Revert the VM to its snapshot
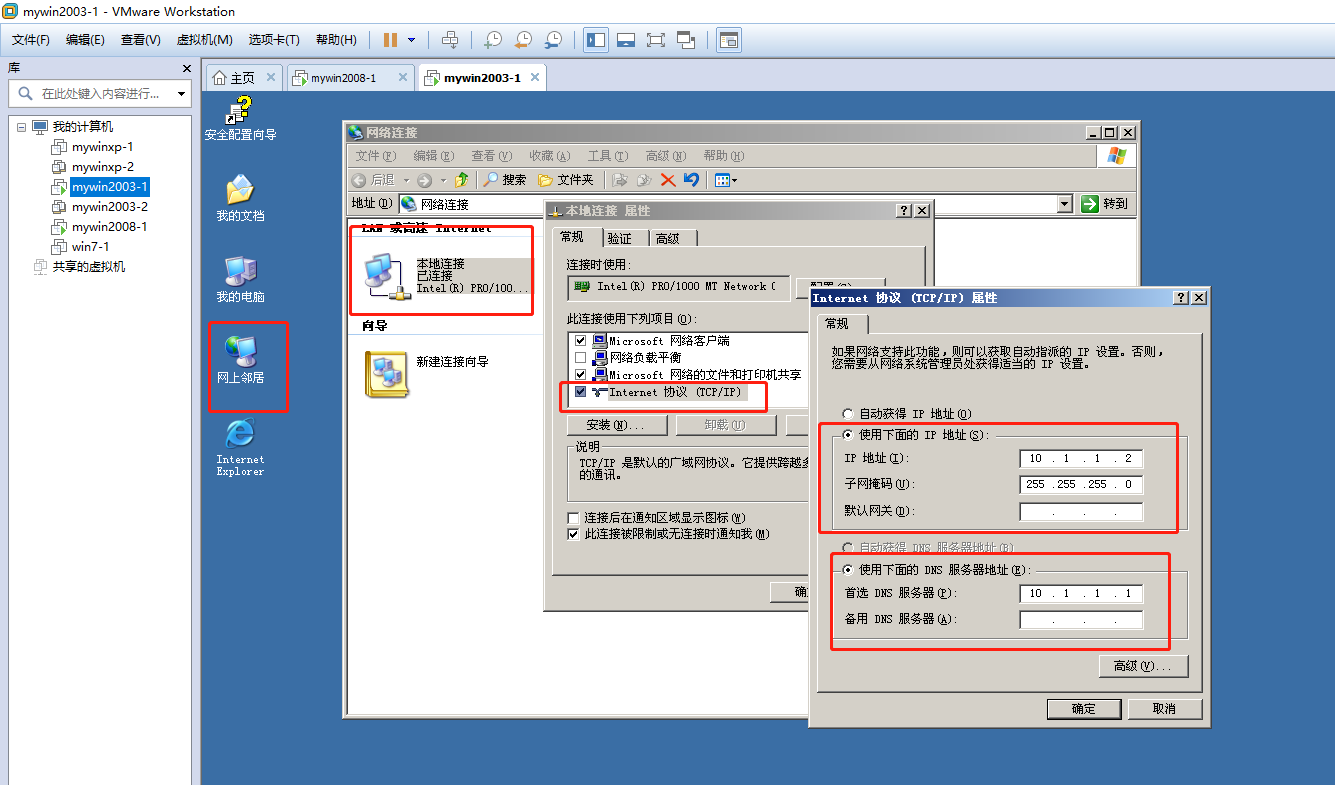The height and width of the screenshot is (785, 1335). [x=523, y=40]
